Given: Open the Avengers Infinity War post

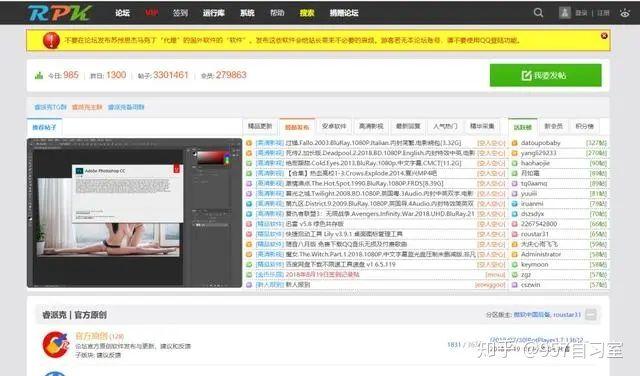Looking at the screenshot, I should tap(380, 214).
